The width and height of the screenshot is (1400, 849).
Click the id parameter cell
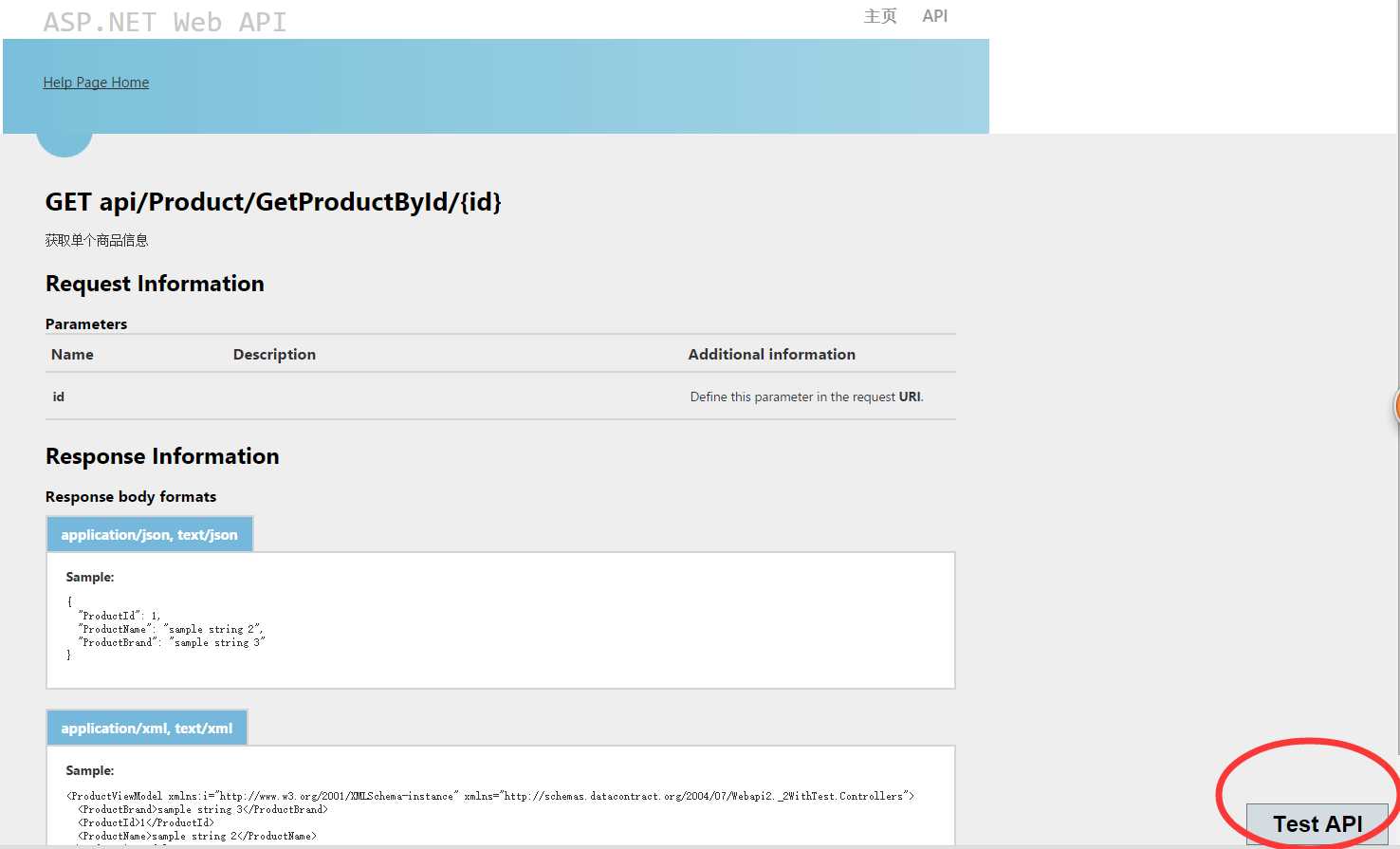(59, 397)
